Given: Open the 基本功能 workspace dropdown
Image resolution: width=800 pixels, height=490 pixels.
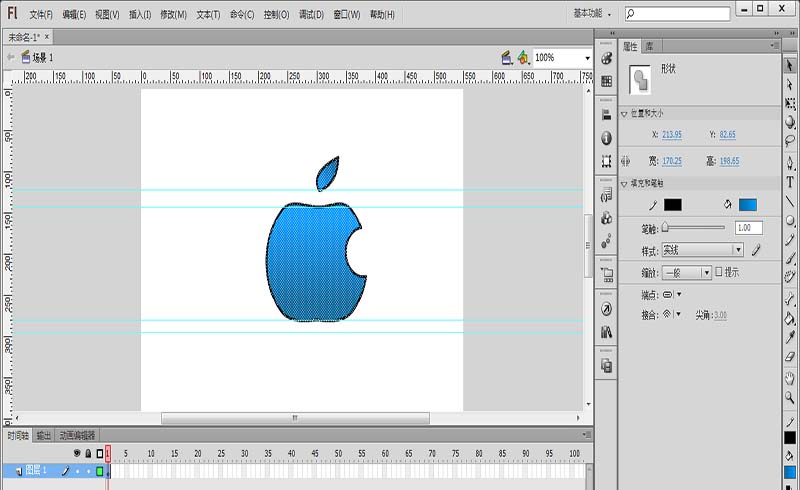Looking at the screenshot, I should [x=592, y=14].
